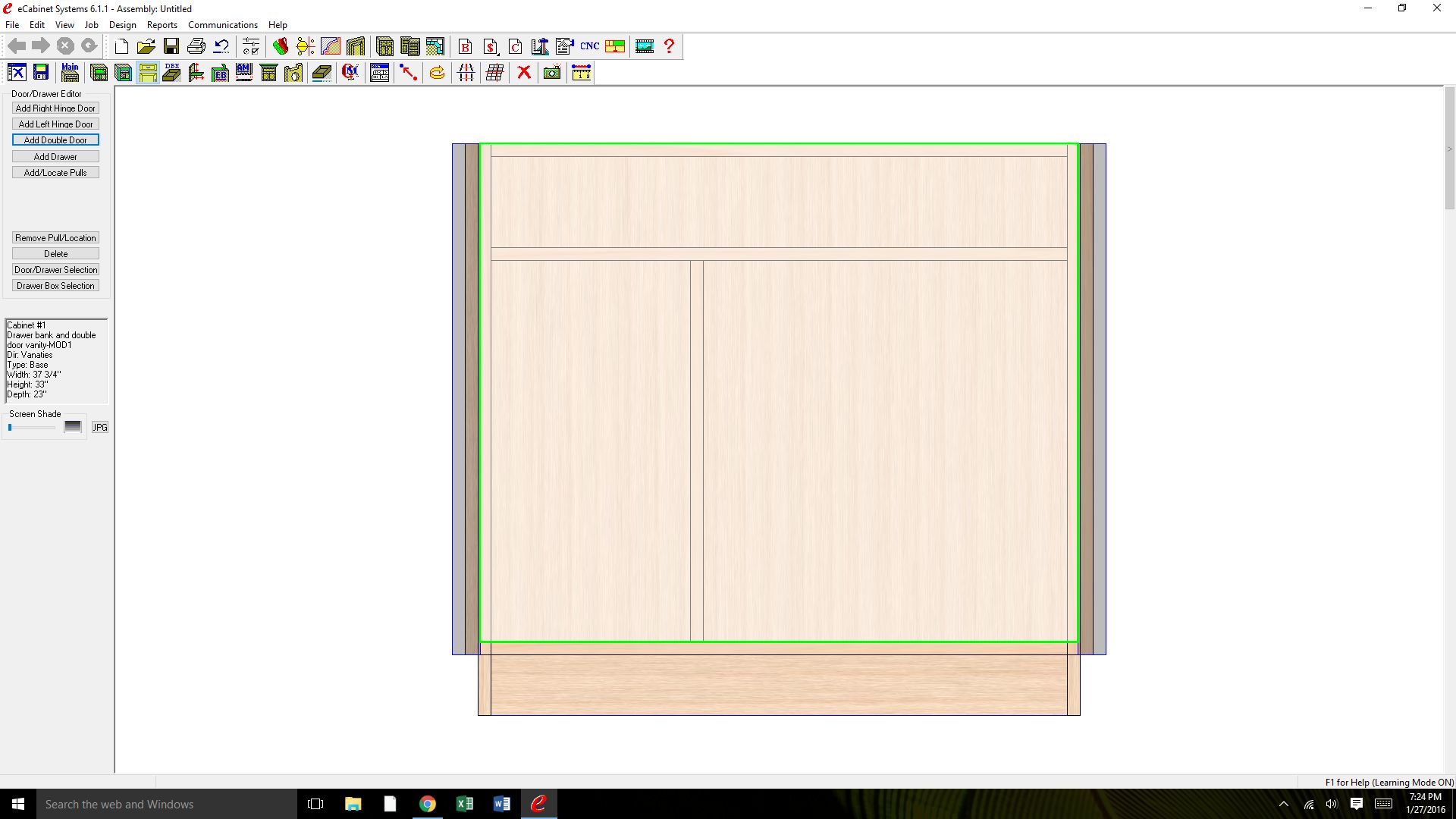Click the Main editor toolbar icon
1456x819 pixels.
[x=70, y=73]
